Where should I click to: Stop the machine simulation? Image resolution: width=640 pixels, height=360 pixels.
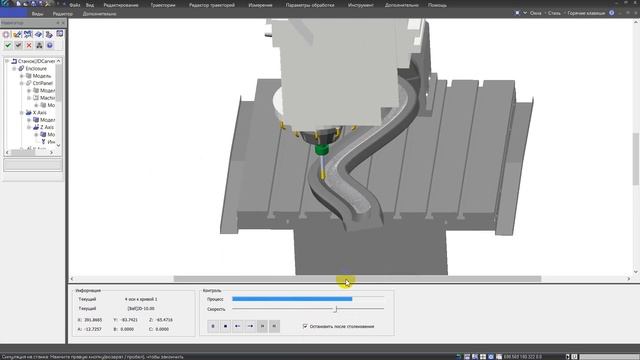(225, 326)
